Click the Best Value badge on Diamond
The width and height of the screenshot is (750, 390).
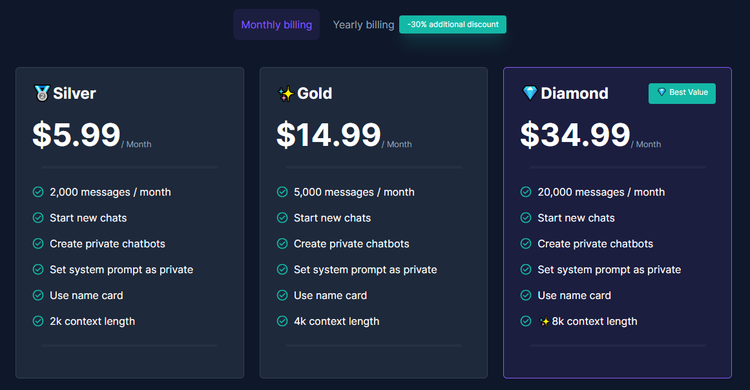pos(682,93)
